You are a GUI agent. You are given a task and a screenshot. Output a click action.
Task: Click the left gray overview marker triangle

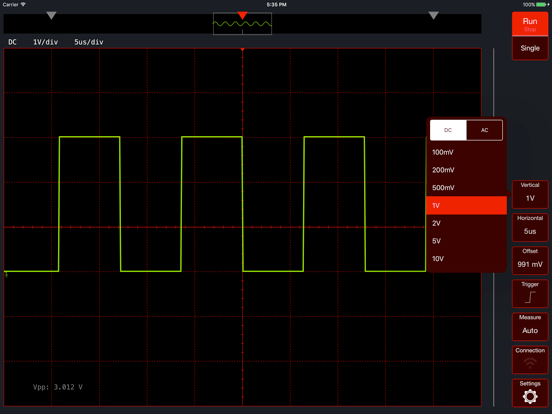[51, 15]
